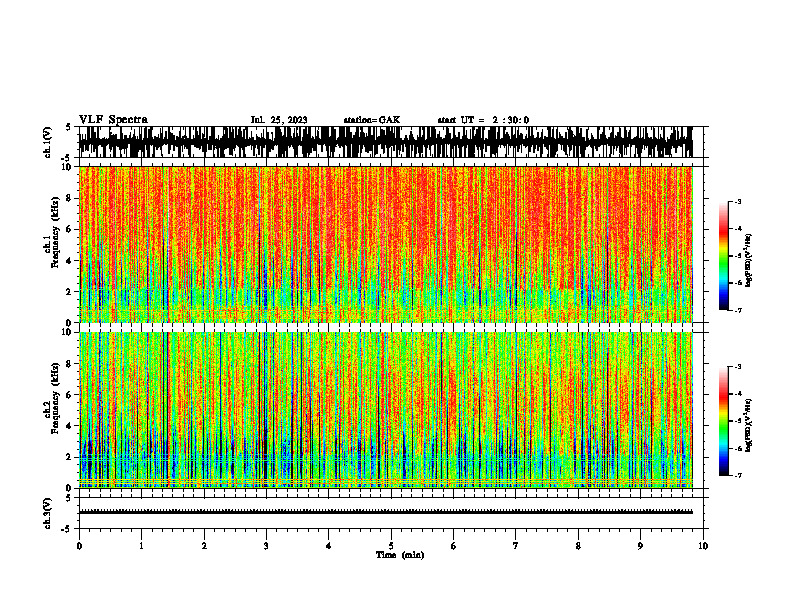Click inside the ch.1 frequency spectrogram panel
The height and width of the screenshot is (612, 792).
(x=385, y=244)
